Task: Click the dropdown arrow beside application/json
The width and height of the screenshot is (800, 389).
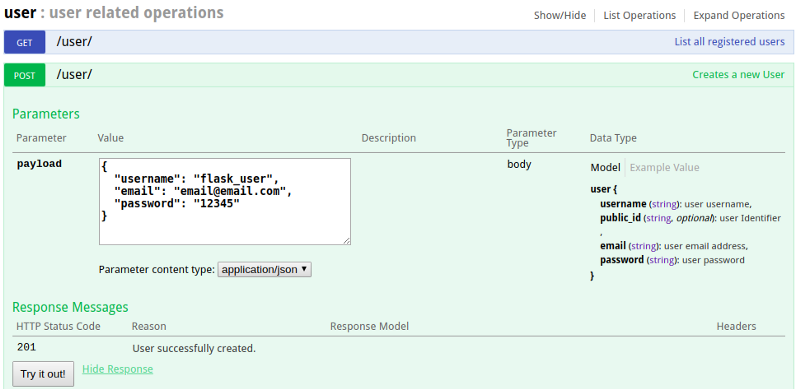Action: [304, 269]
